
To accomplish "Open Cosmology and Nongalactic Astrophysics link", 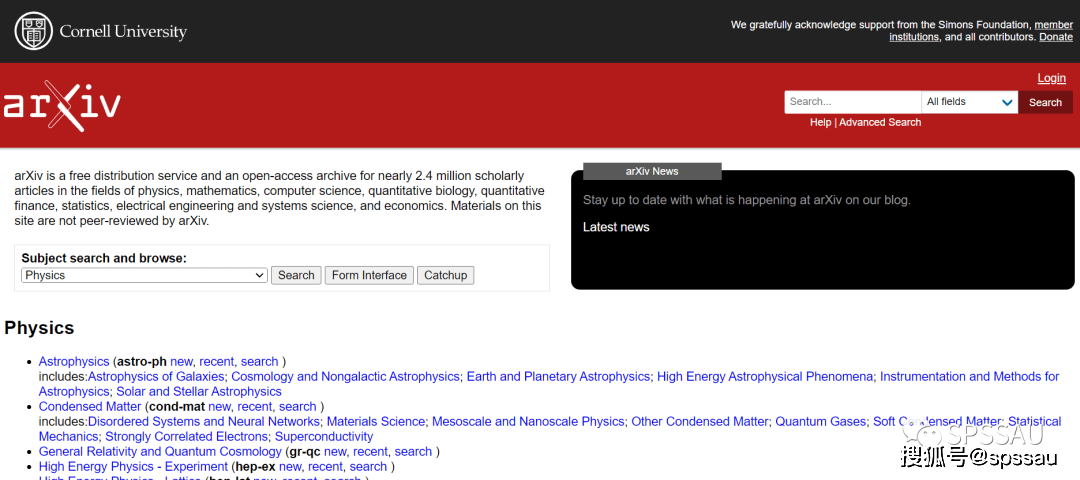I will [x=345, y=377].
